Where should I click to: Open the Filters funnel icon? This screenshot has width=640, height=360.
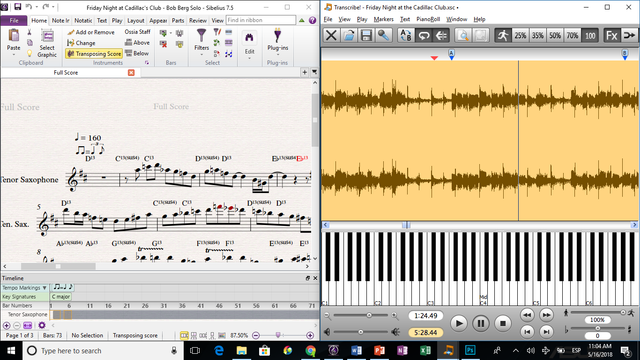point(201,36)
